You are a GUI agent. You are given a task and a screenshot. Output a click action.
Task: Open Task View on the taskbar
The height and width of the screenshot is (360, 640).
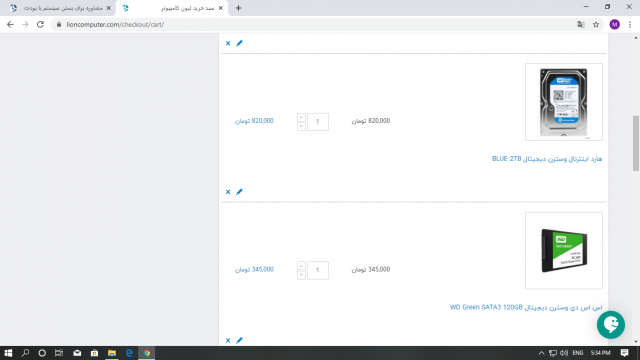coord(59,353)
